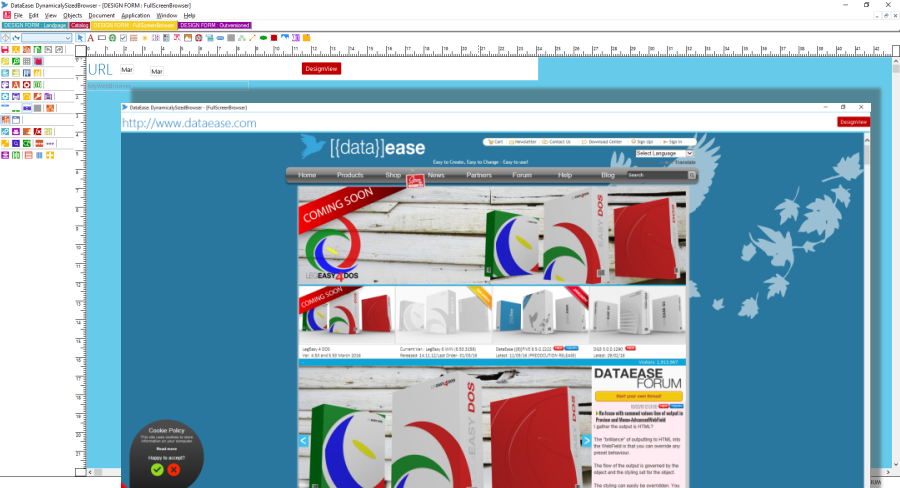Click the yellow Start your own thread button
This screenshot has width=900, height=488.
coord(638,396)
